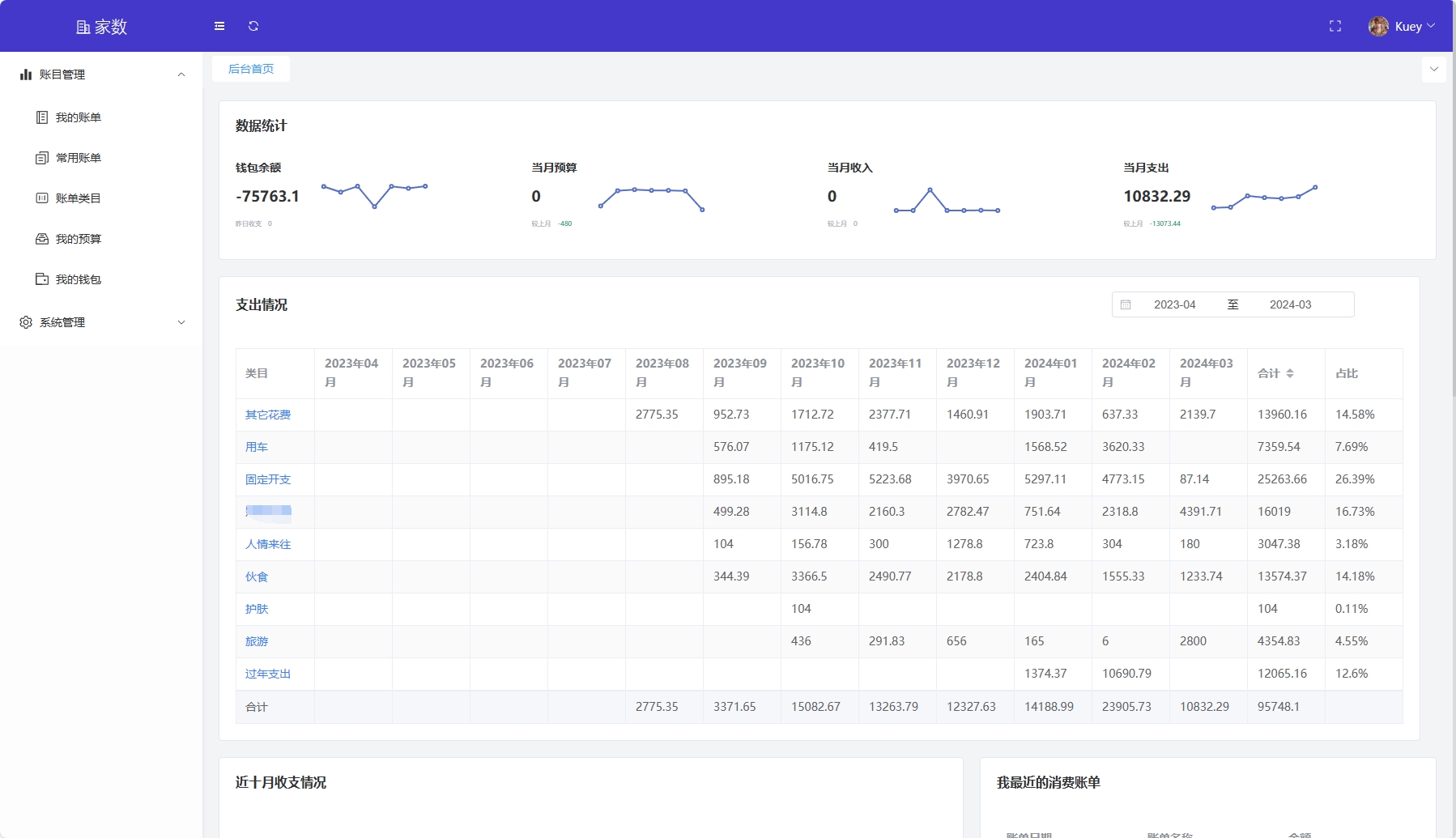Open 我的钱包 menu item
The height and width of the screenshot is (838, 1456).
[x=101, y=279]
